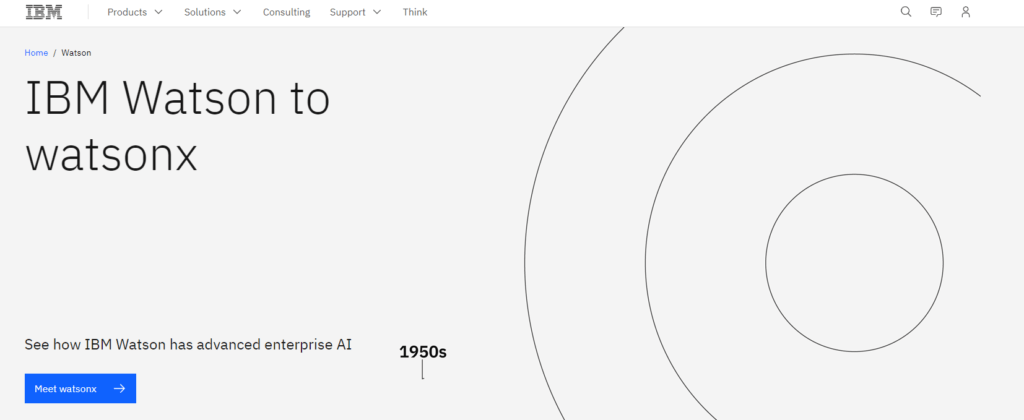Viewport: 1024px width, 420px height.
Task: Open the chat message icon in header
Action: (936, 12)
